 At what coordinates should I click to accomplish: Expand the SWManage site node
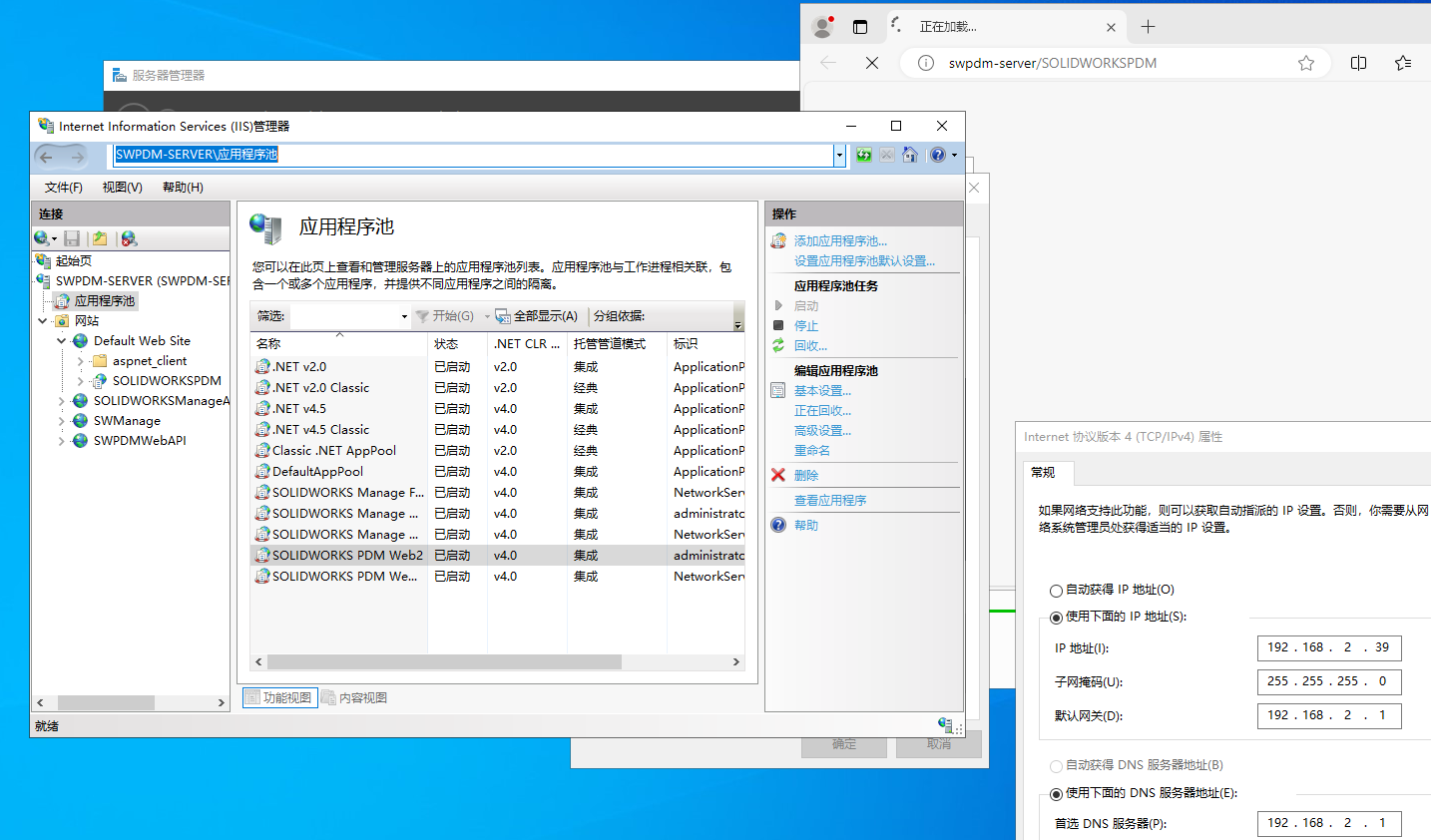pyautogui.click(x=62, y=421)
